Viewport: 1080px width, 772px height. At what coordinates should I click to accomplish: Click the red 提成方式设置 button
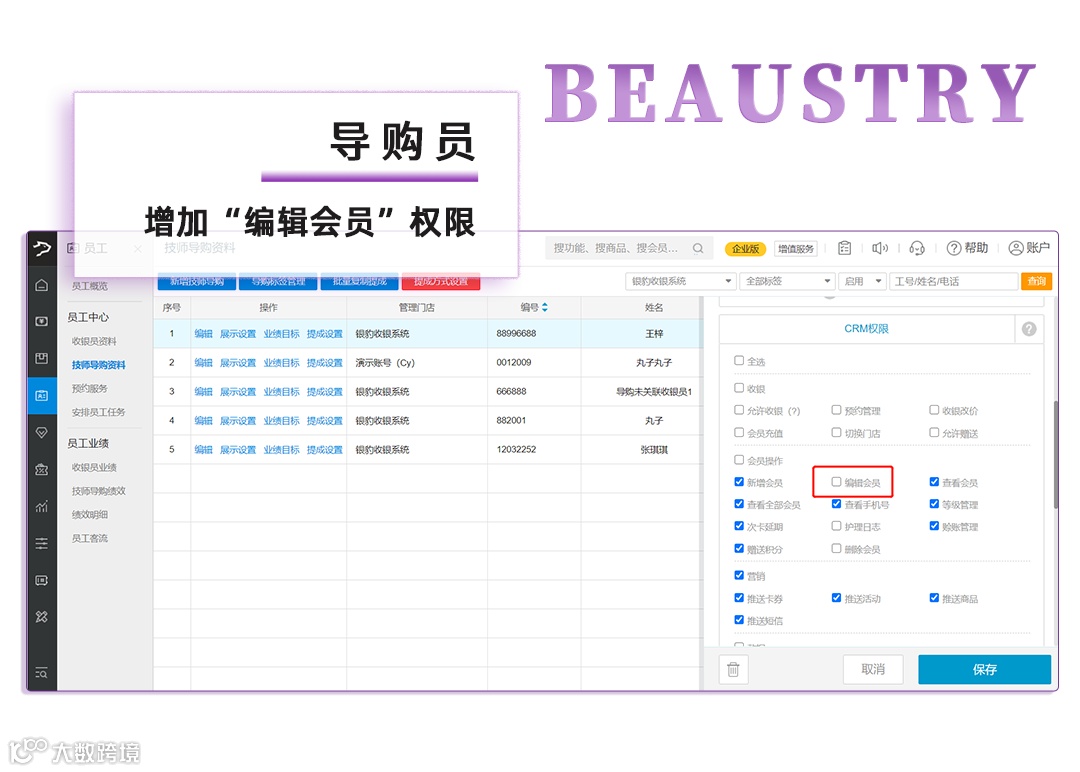click(441, 281)
